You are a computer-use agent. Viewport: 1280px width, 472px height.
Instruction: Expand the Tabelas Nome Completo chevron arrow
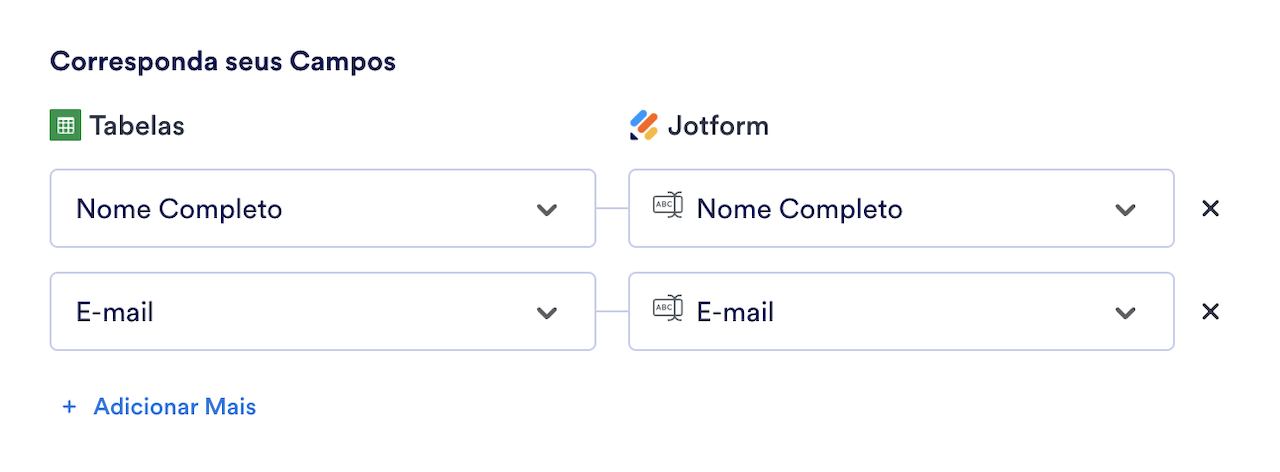[x=546, y=209]
